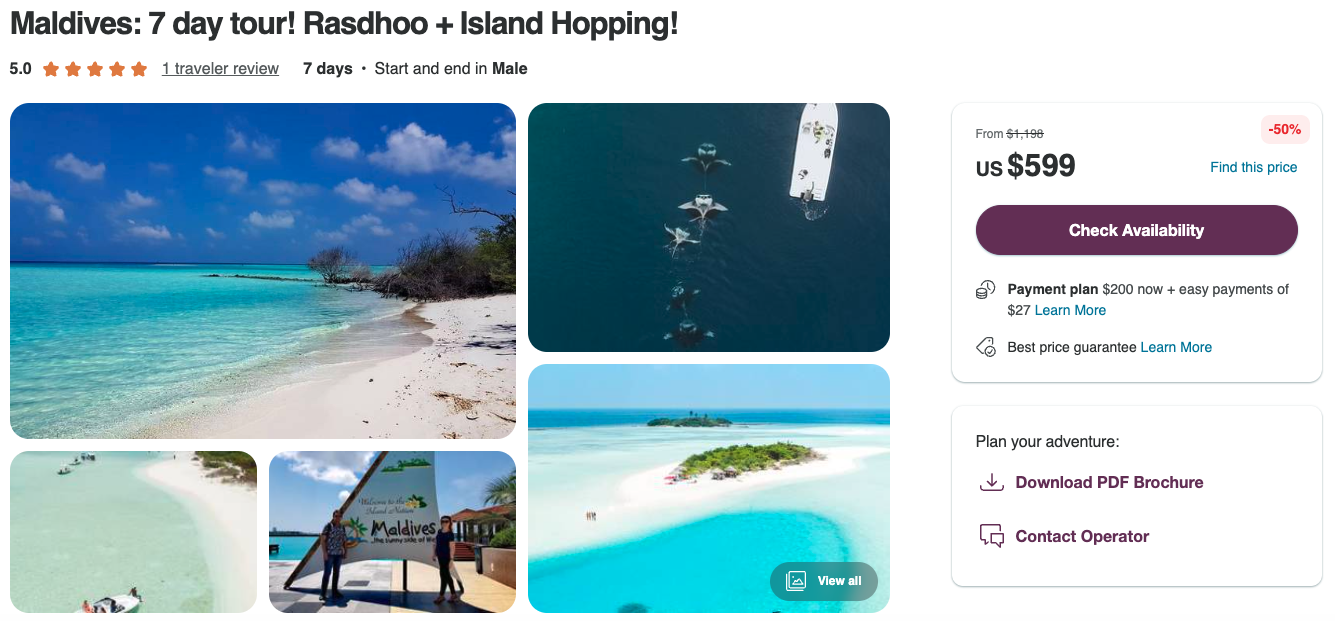
Task: Click the Contact Operator link
Action: (1082, 536)
